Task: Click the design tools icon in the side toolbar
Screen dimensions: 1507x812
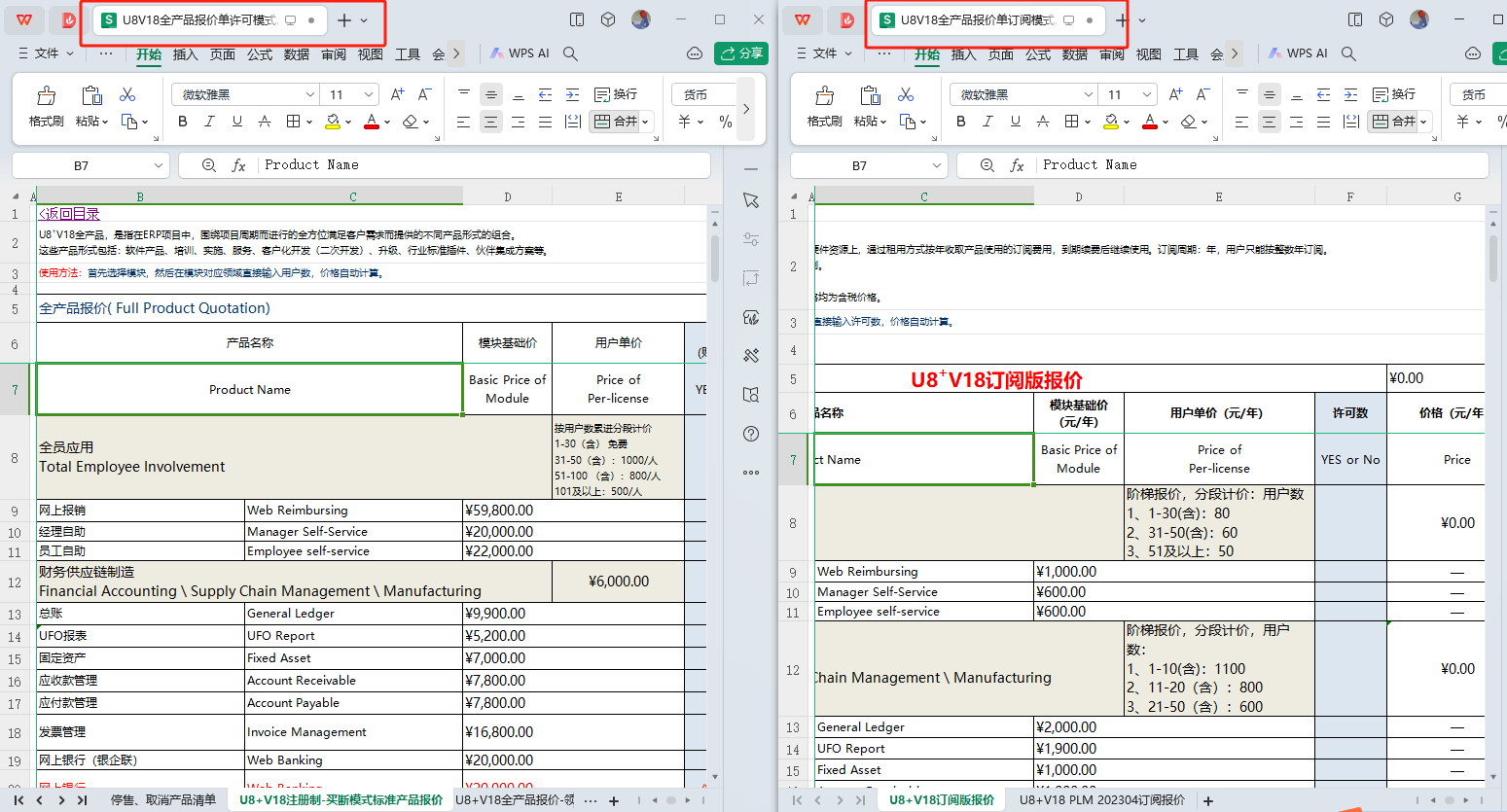Action: [x=751, y=356]
